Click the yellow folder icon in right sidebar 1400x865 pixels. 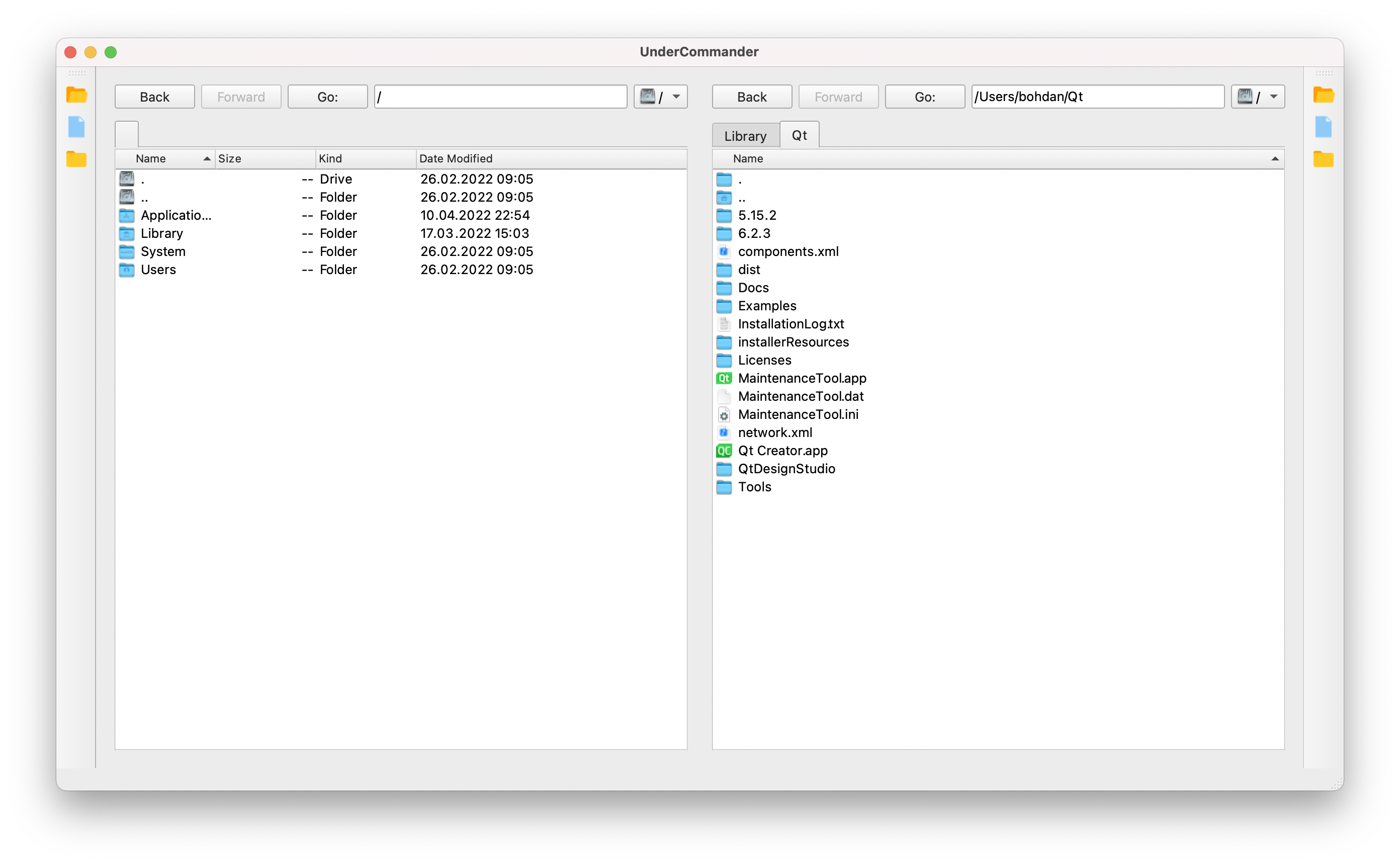coord(1323,159)
